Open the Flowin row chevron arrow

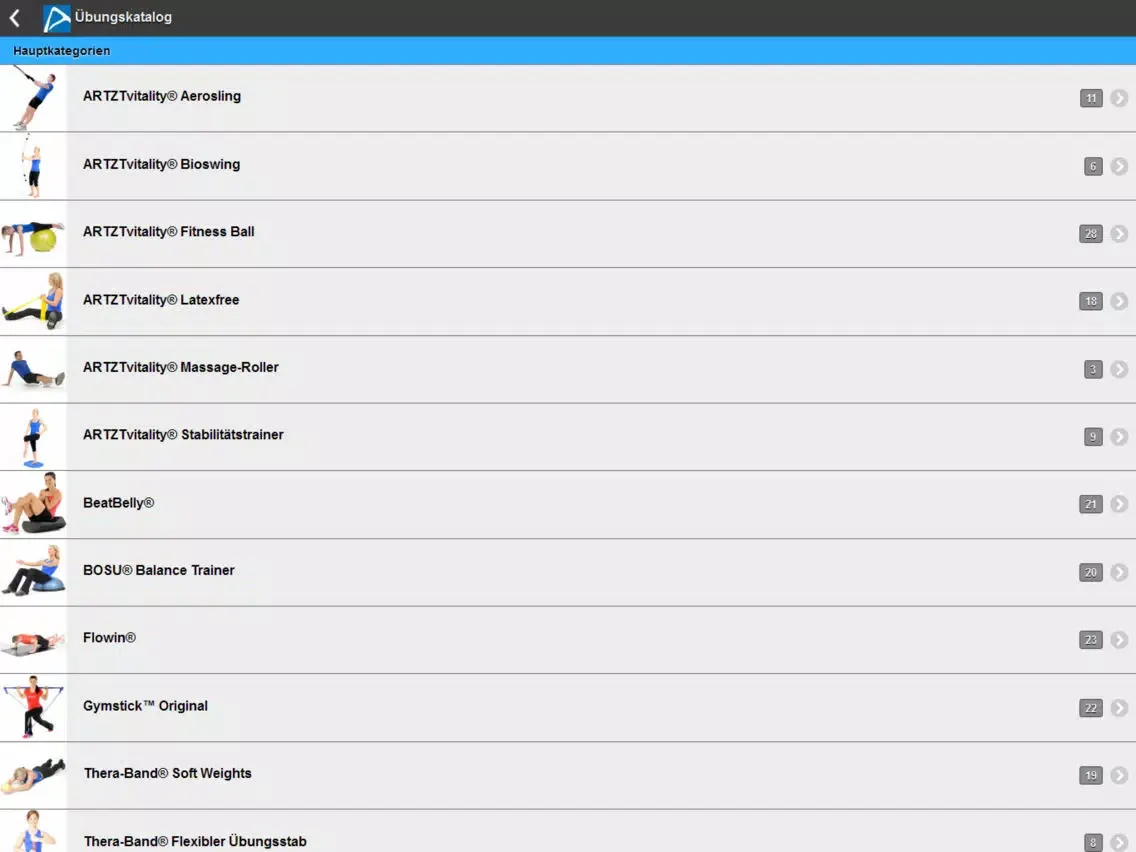(x=1119, y=639)
